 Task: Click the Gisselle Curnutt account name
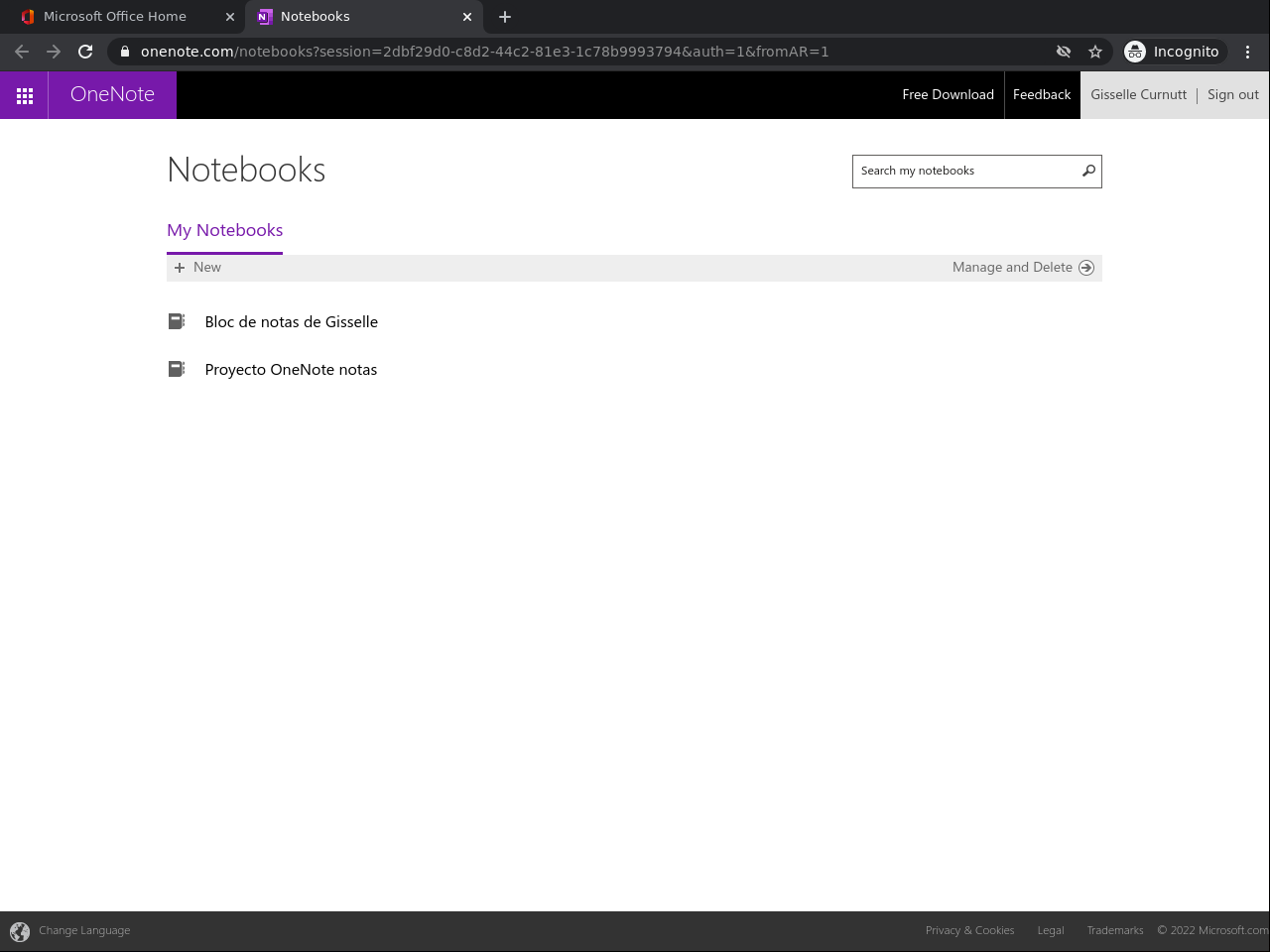pyautogui.click(x=1138, y=95)
